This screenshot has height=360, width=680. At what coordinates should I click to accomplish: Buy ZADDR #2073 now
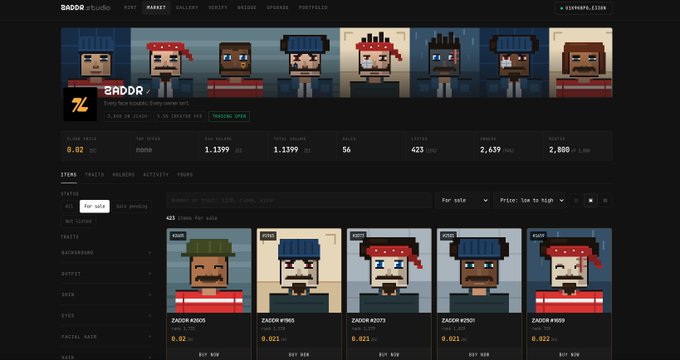(x=389, y=354)
